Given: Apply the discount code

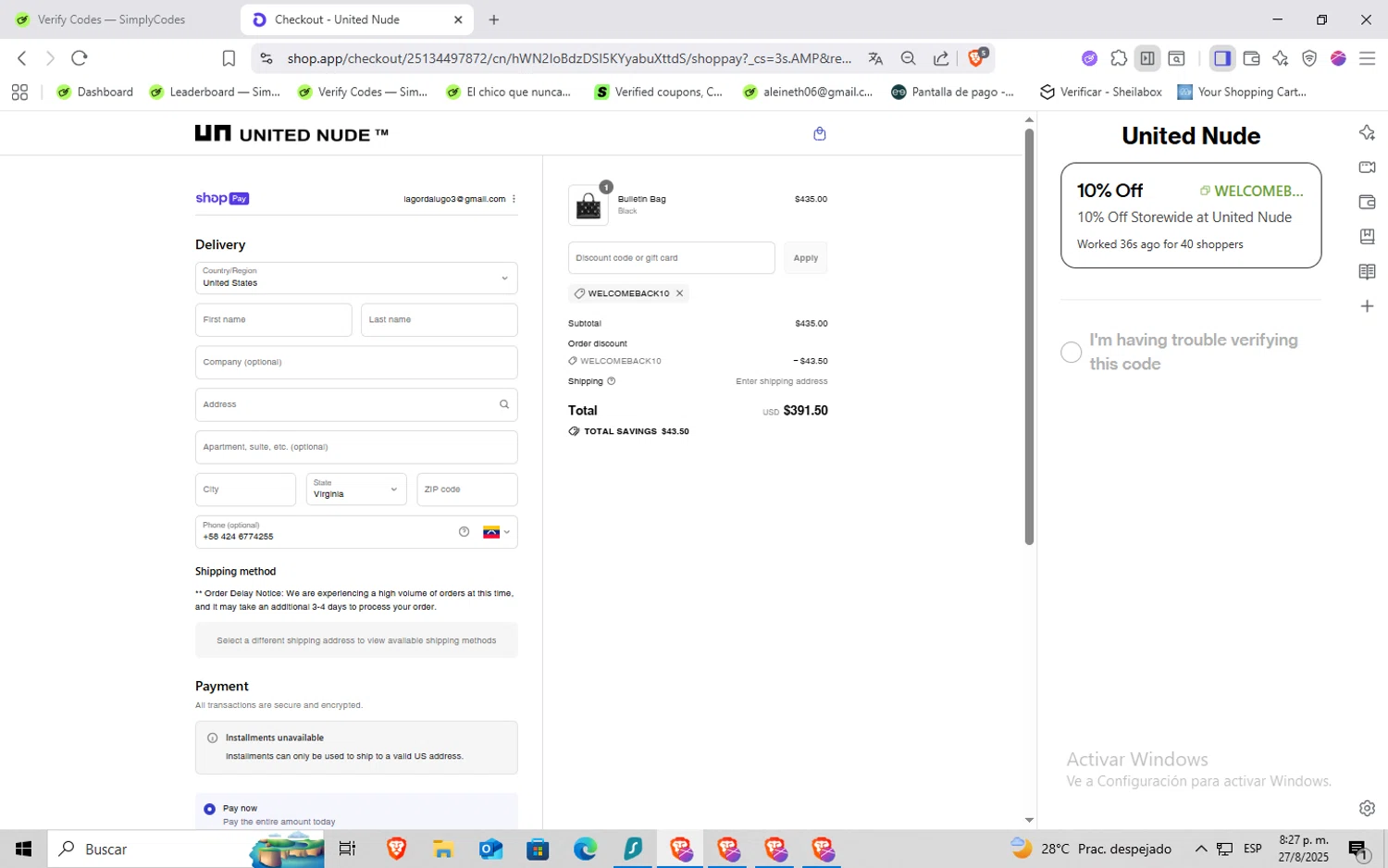Looking at the screenshot, I should pyautogui.click(x=805, y=258).
